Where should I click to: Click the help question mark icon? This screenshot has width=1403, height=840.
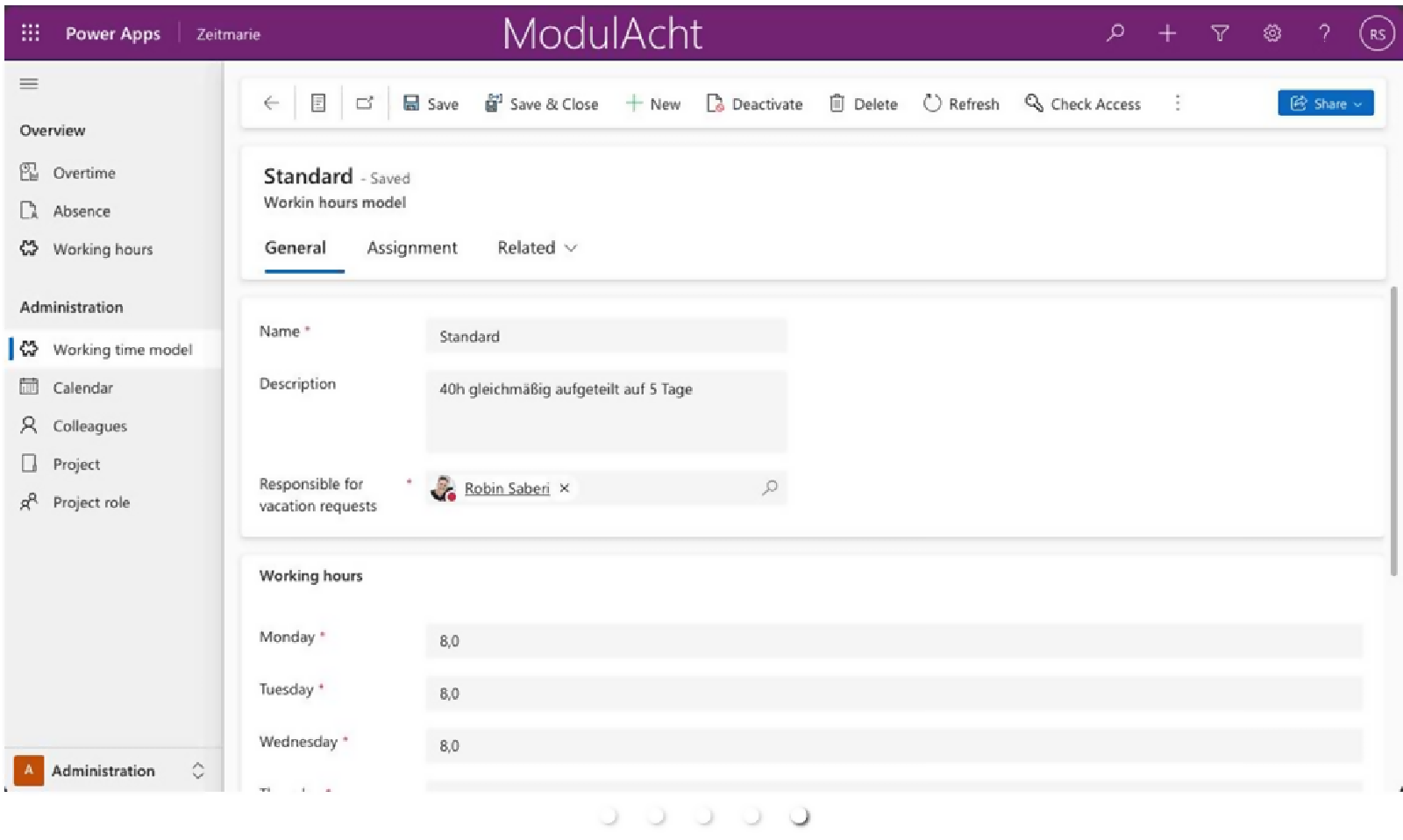(1324, 33)
